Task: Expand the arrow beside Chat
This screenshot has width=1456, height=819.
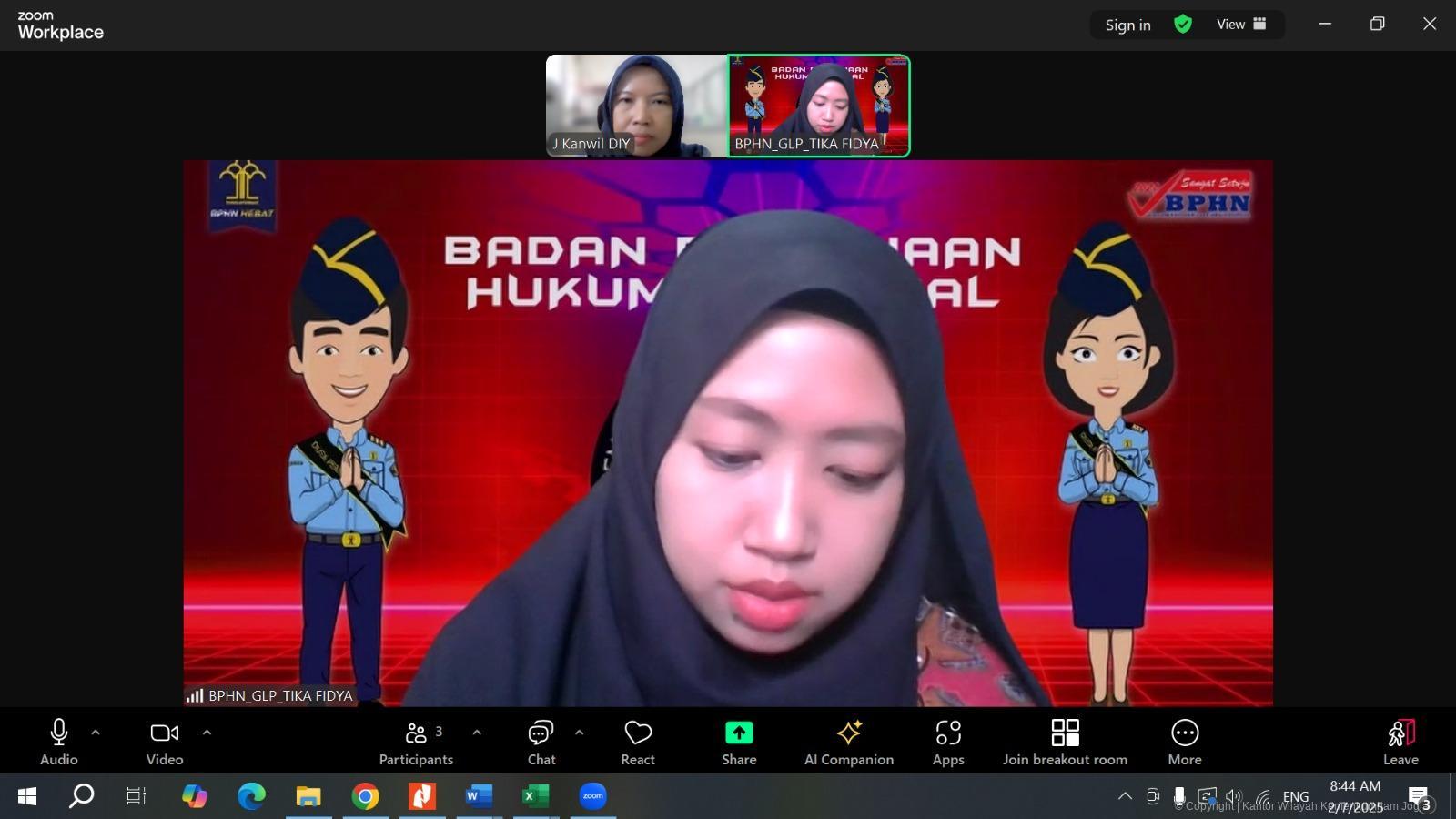Action: (x=579, y=732)
